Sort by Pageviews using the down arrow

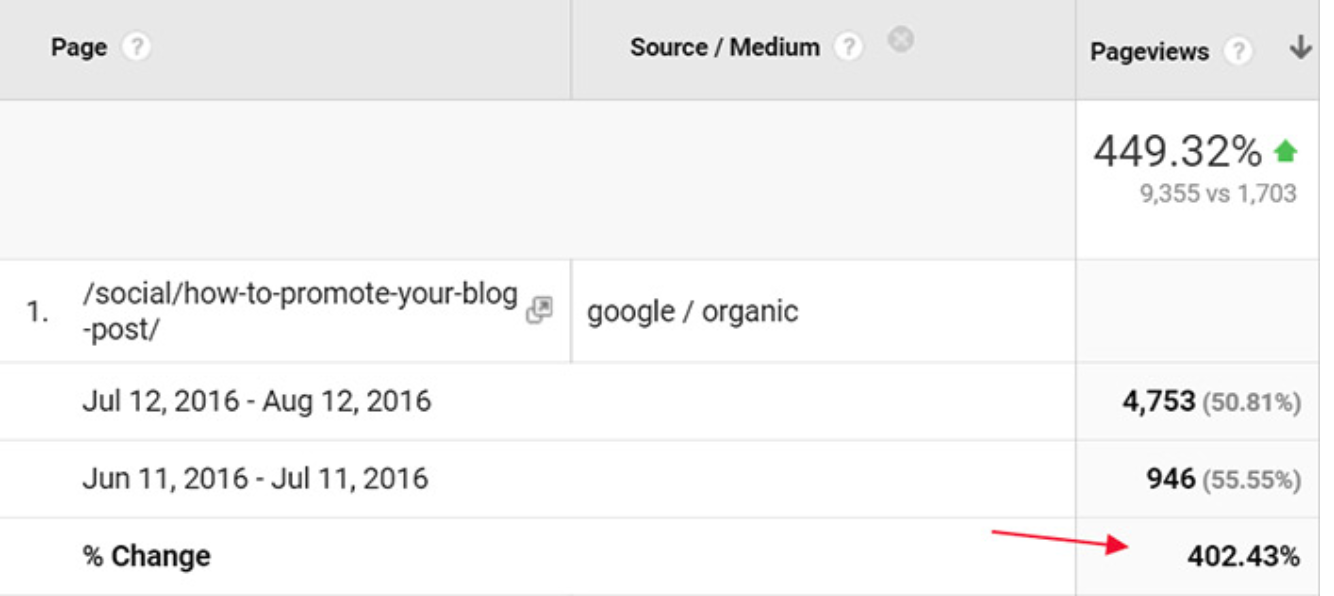coord(1300,48)
